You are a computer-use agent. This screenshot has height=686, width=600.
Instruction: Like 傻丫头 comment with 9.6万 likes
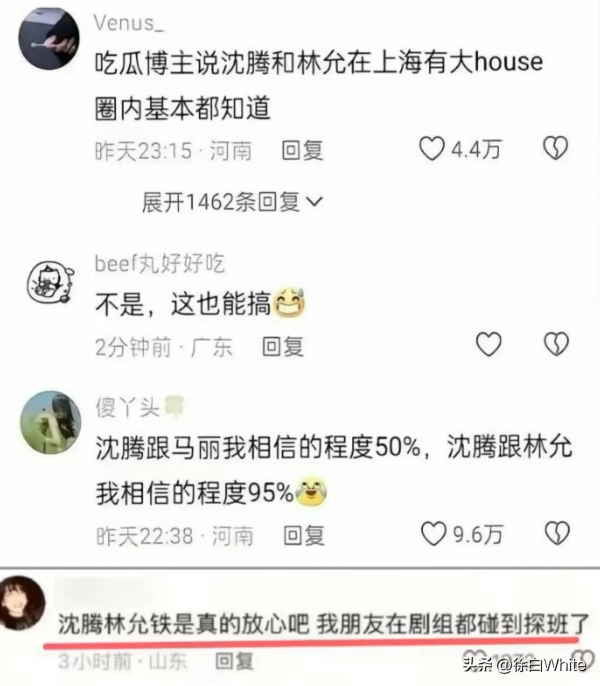coord(434,534)
